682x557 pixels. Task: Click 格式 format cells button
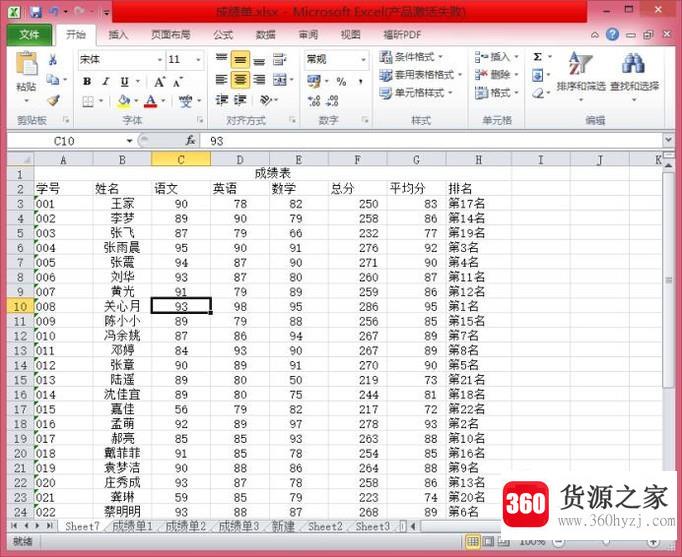(x=497, y=93)
